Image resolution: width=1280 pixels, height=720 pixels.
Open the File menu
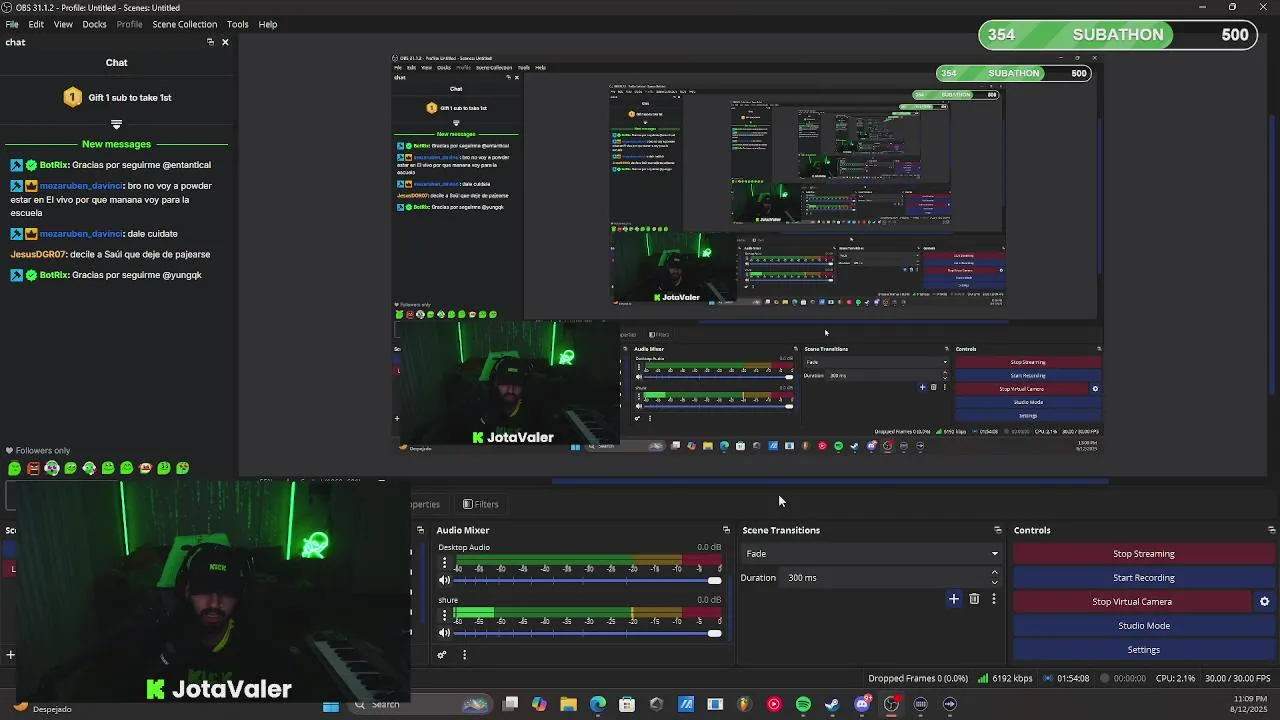(x=12, y=24)
